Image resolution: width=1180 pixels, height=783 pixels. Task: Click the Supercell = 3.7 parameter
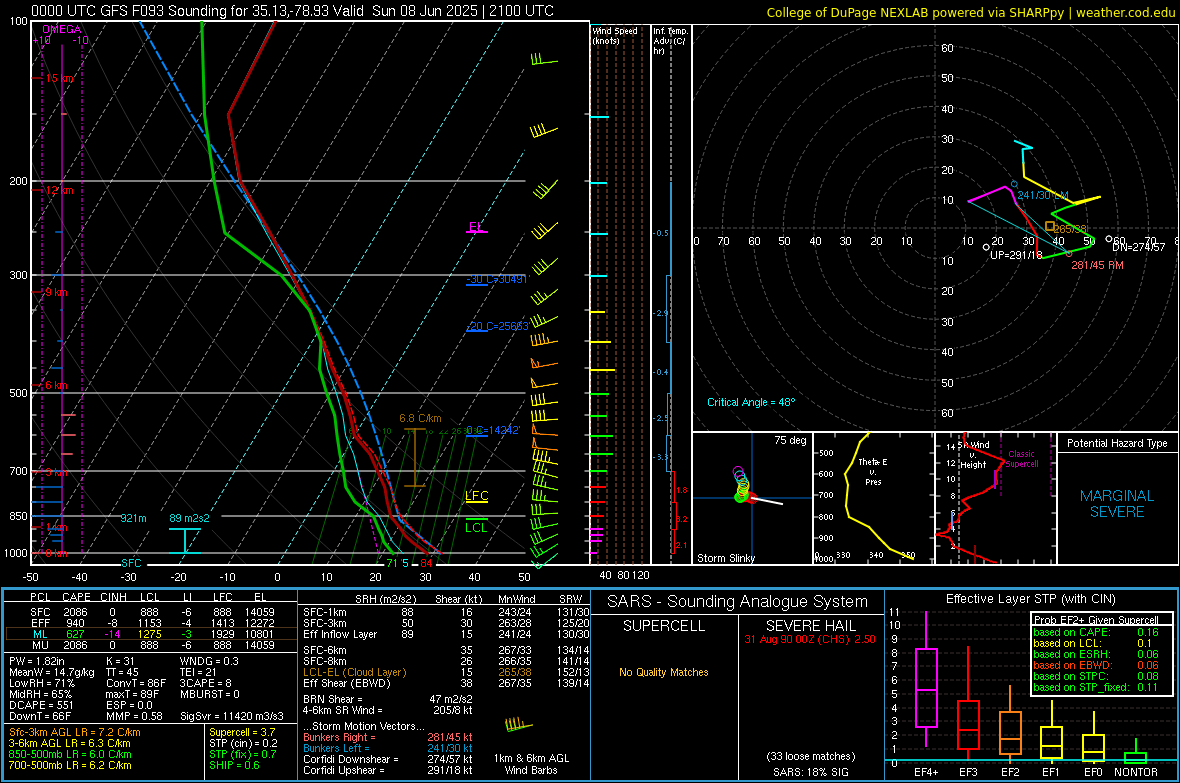[x=242, y=732]
